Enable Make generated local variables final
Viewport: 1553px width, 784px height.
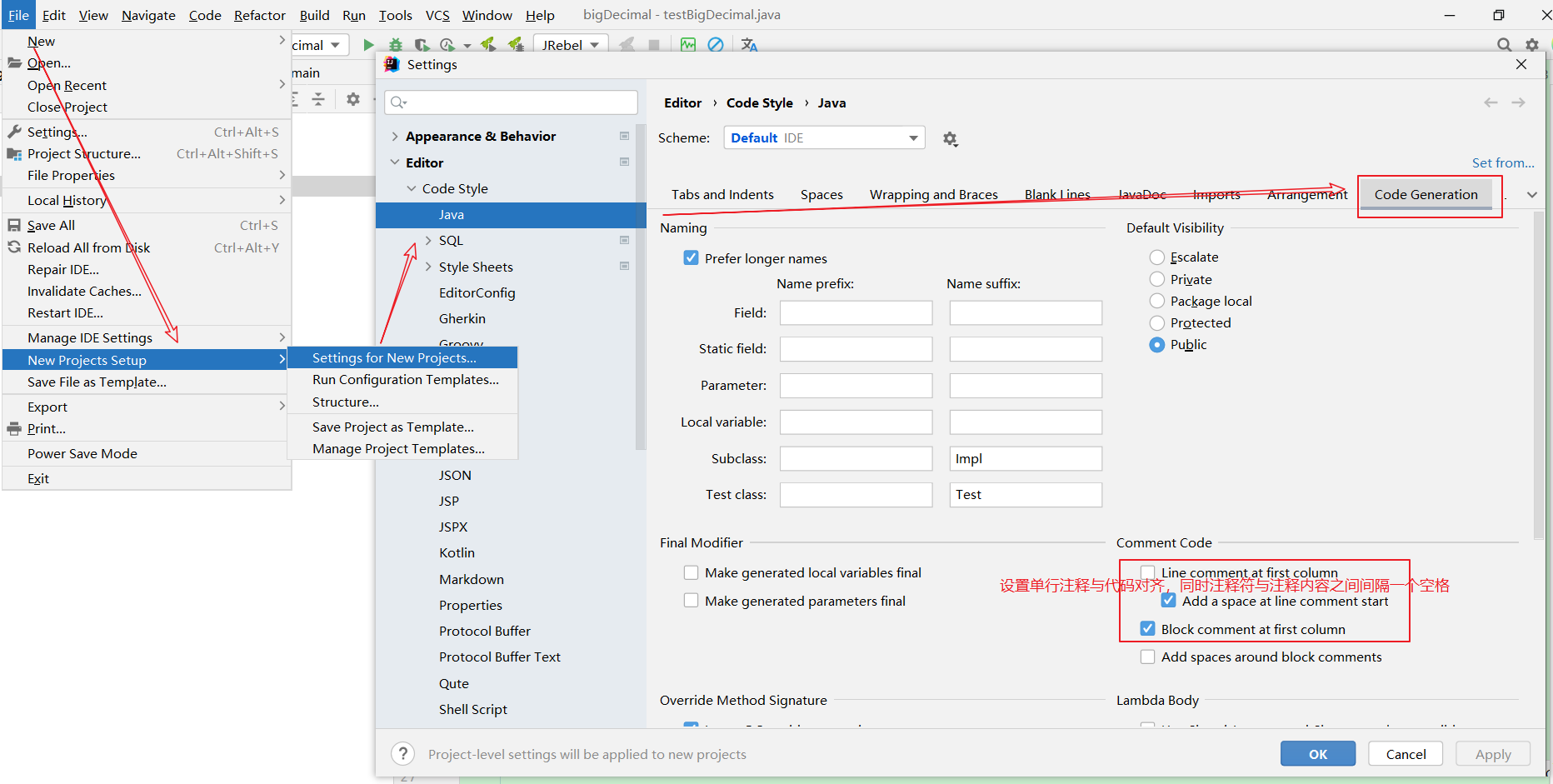691,572
